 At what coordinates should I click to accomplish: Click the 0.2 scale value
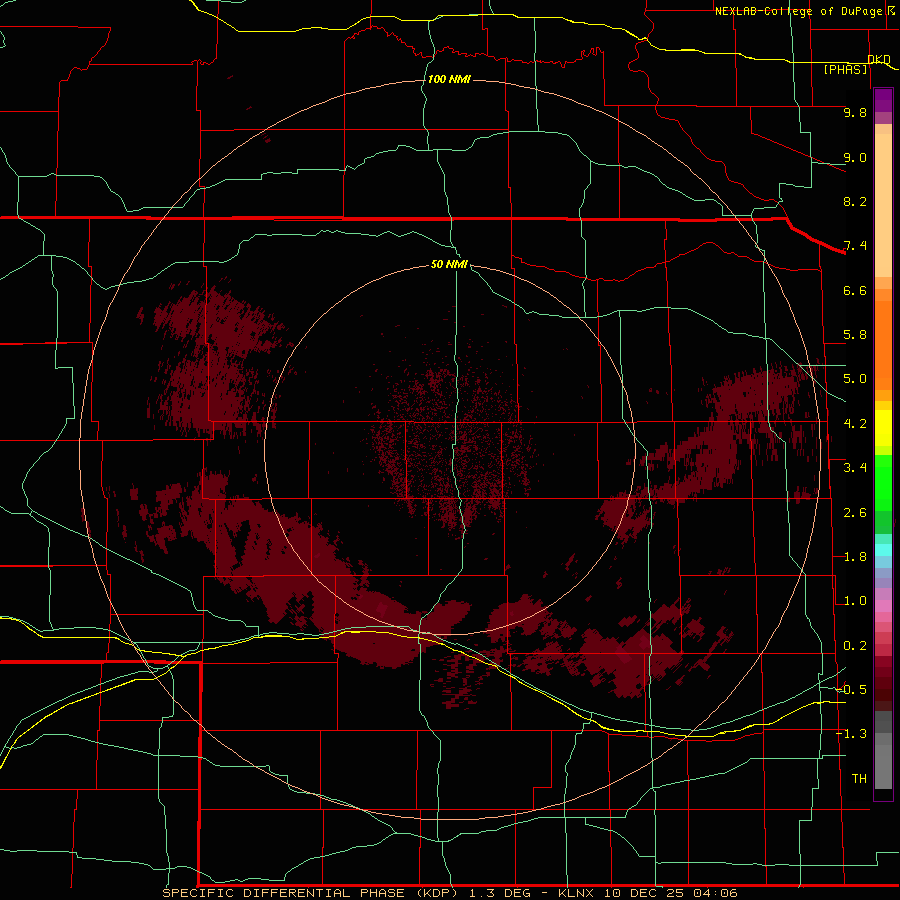tap(855, 646)
